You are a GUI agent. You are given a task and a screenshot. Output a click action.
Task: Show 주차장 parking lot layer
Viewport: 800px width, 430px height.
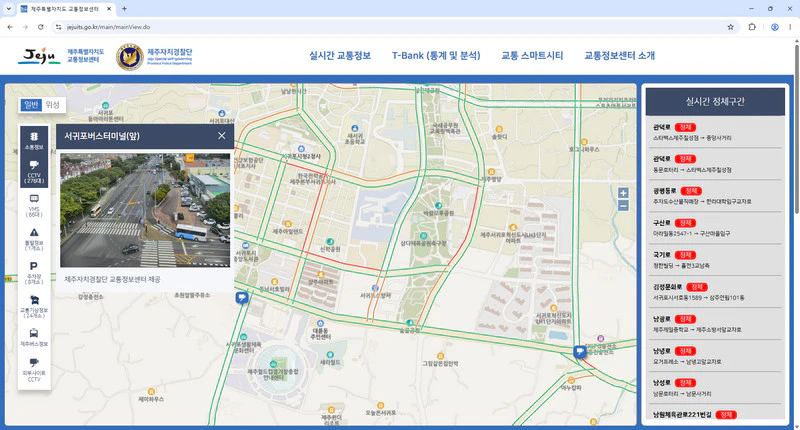34,272
